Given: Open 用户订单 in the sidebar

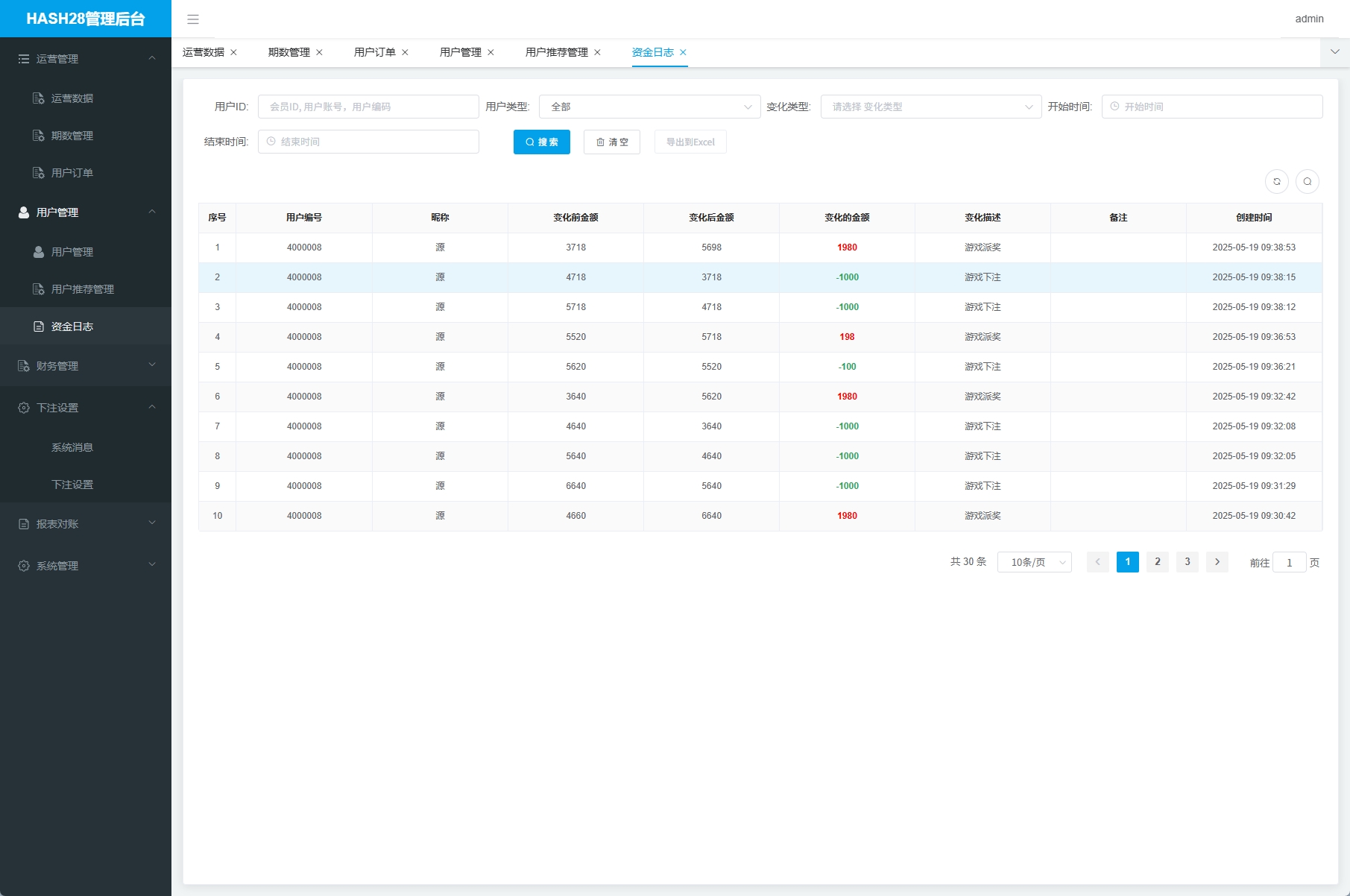Looking at the screenshot, I should 72,173.
